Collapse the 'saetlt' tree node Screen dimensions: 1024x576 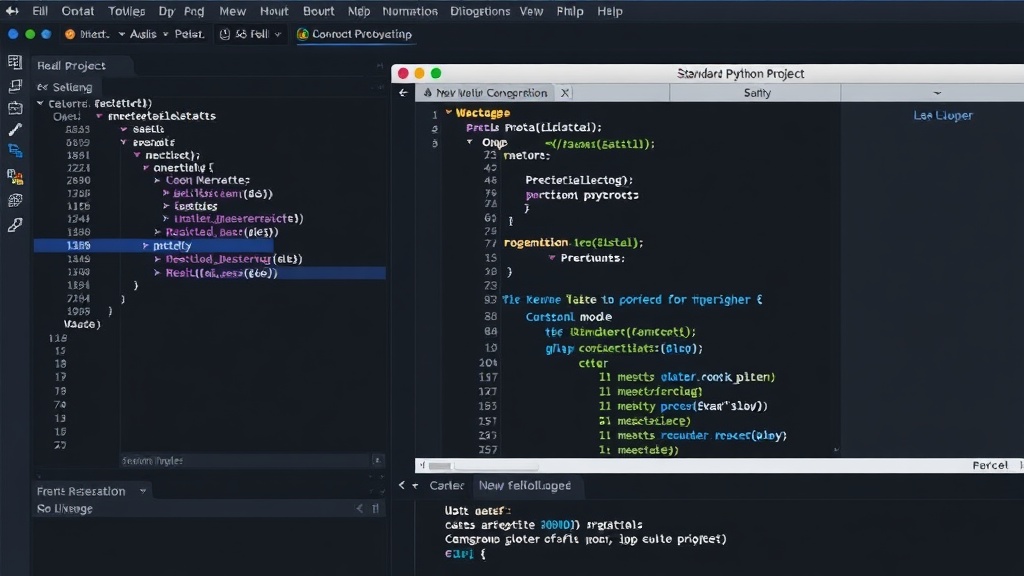(123, 129)
